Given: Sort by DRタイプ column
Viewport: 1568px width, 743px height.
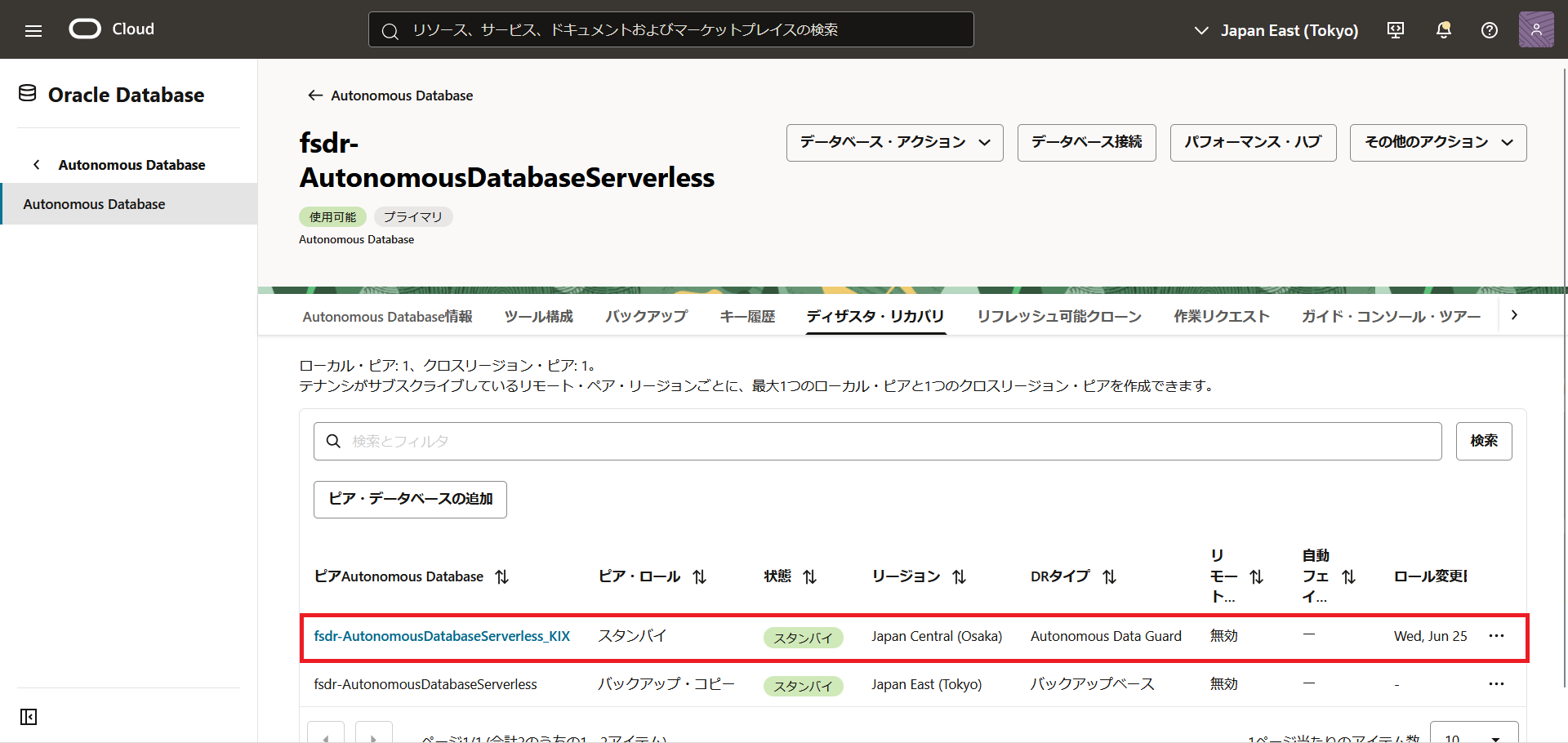Looking at the screenshot, I should tap(1110, 576).
